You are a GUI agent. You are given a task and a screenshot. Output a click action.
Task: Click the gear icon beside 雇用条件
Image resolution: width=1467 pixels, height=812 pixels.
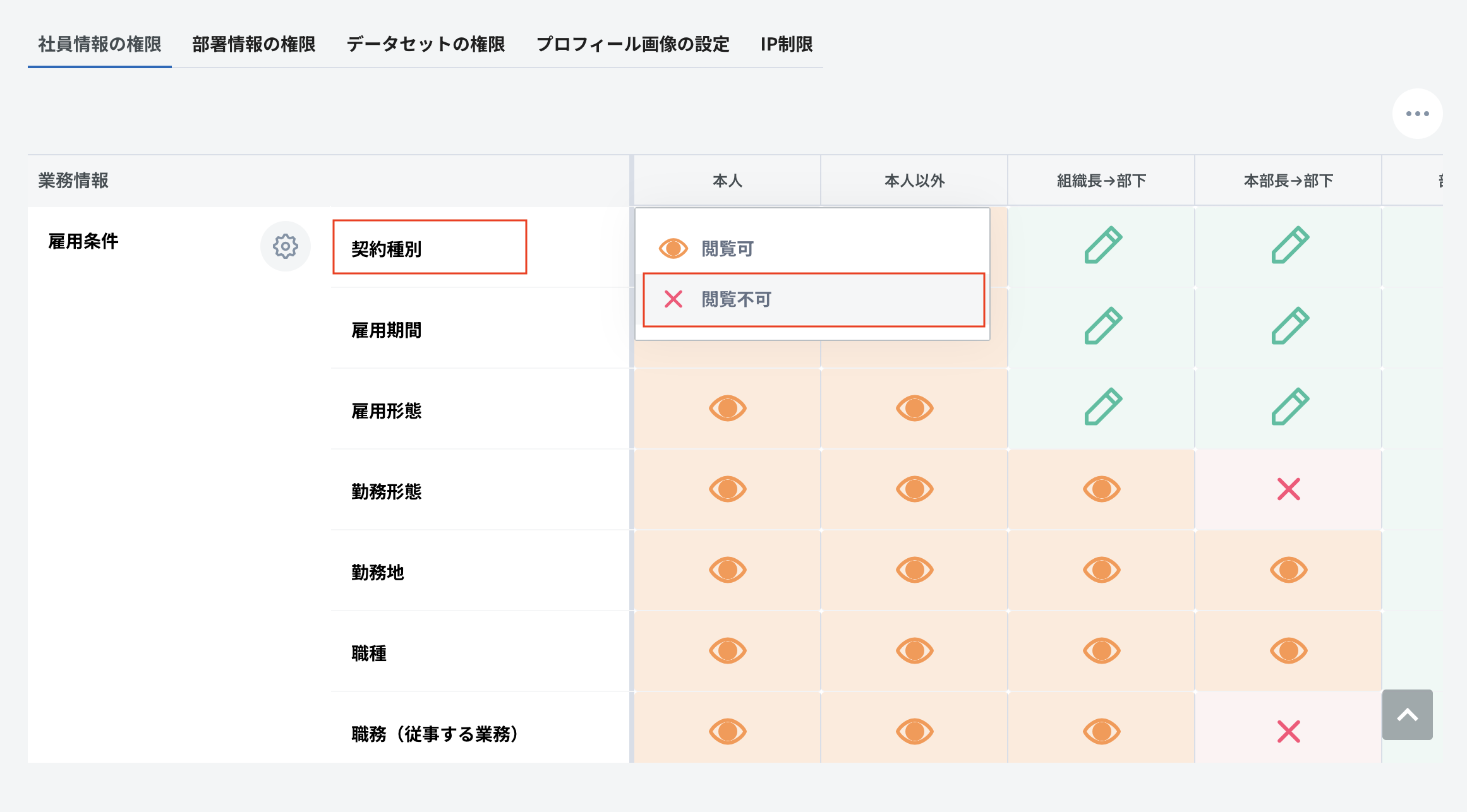[285, 246]
